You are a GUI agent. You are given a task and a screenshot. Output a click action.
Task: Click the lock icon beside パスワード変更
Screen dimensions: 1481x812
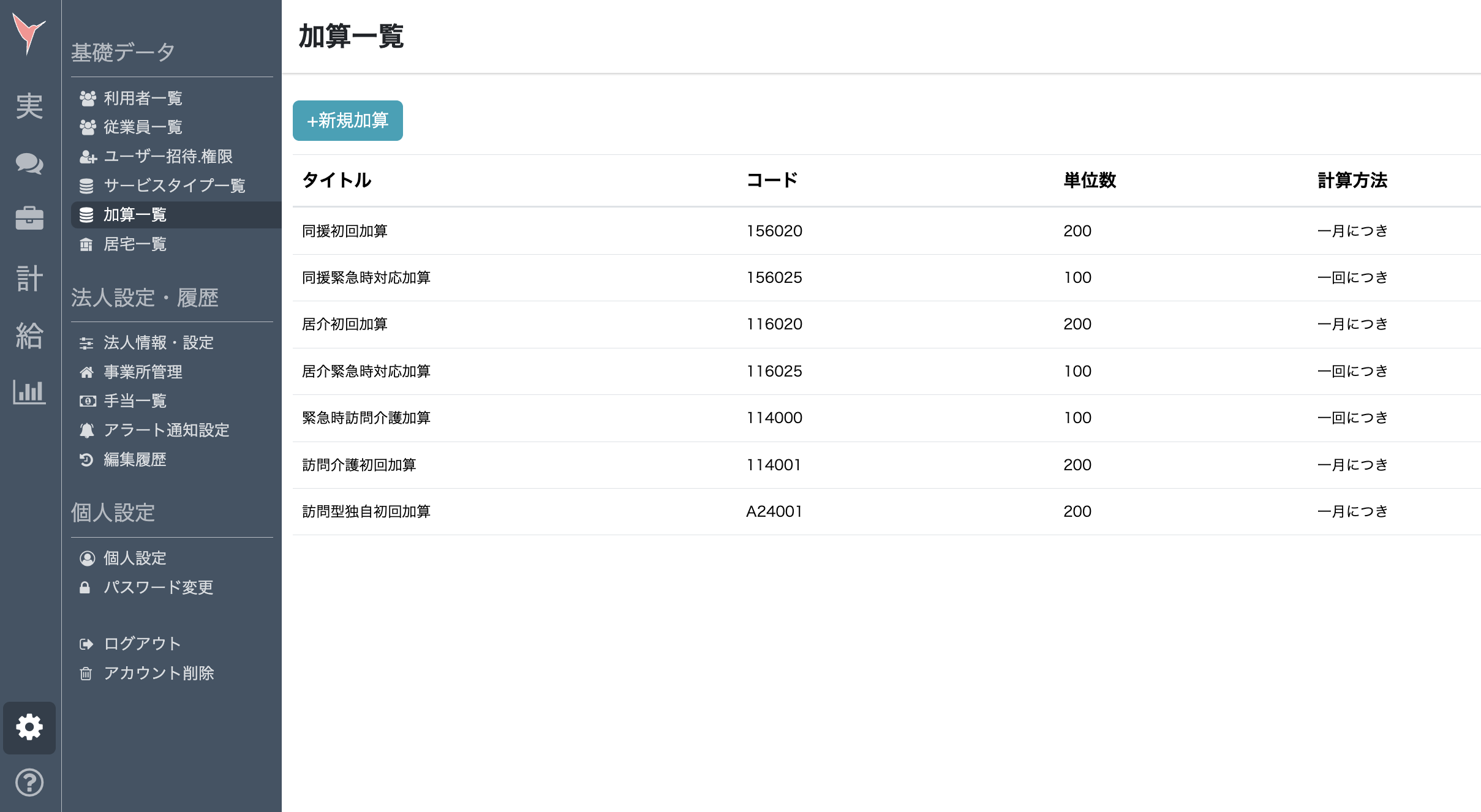click(x=85, y=588)
